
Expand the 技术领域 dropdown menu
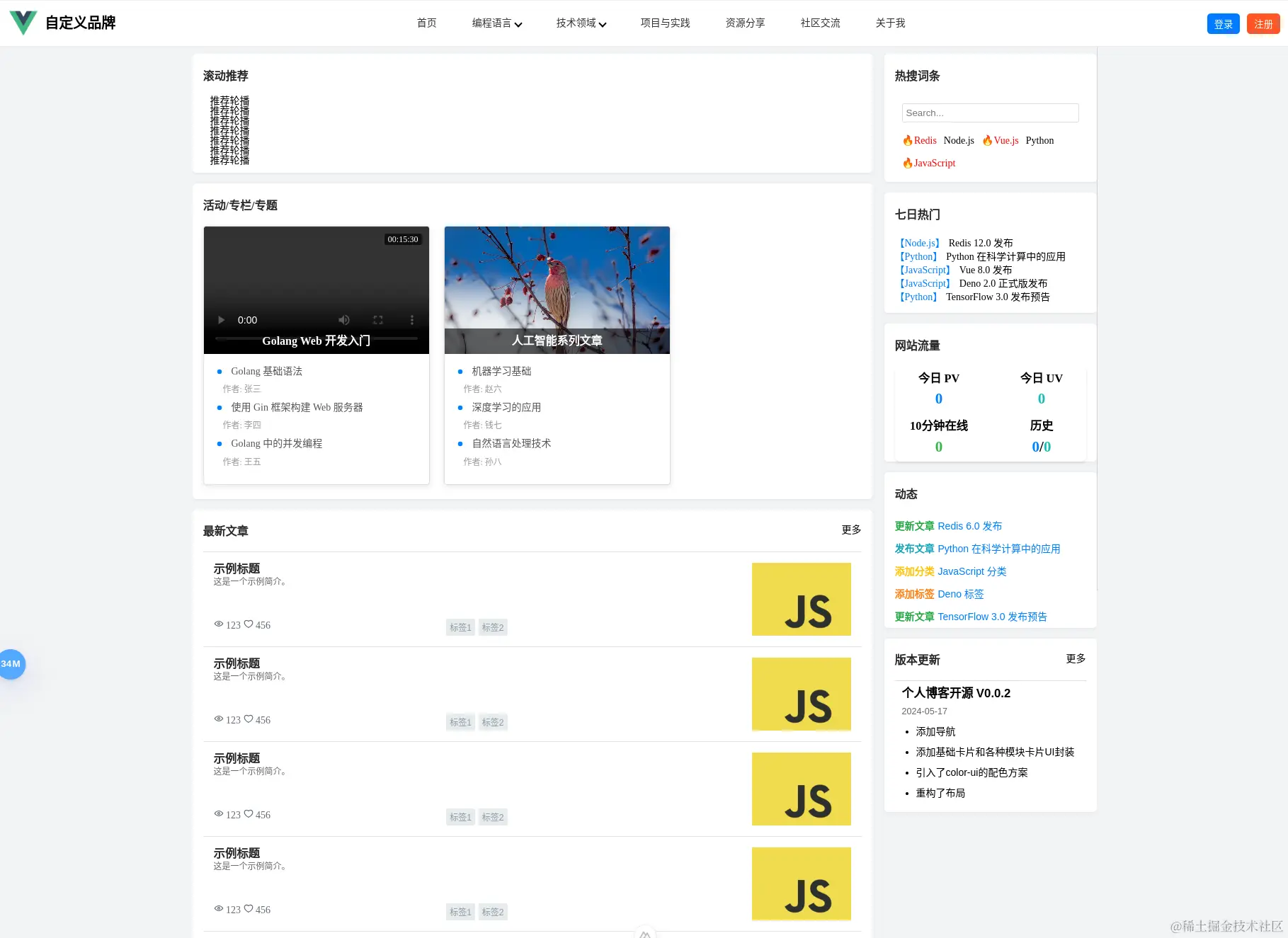coord(581,23)
